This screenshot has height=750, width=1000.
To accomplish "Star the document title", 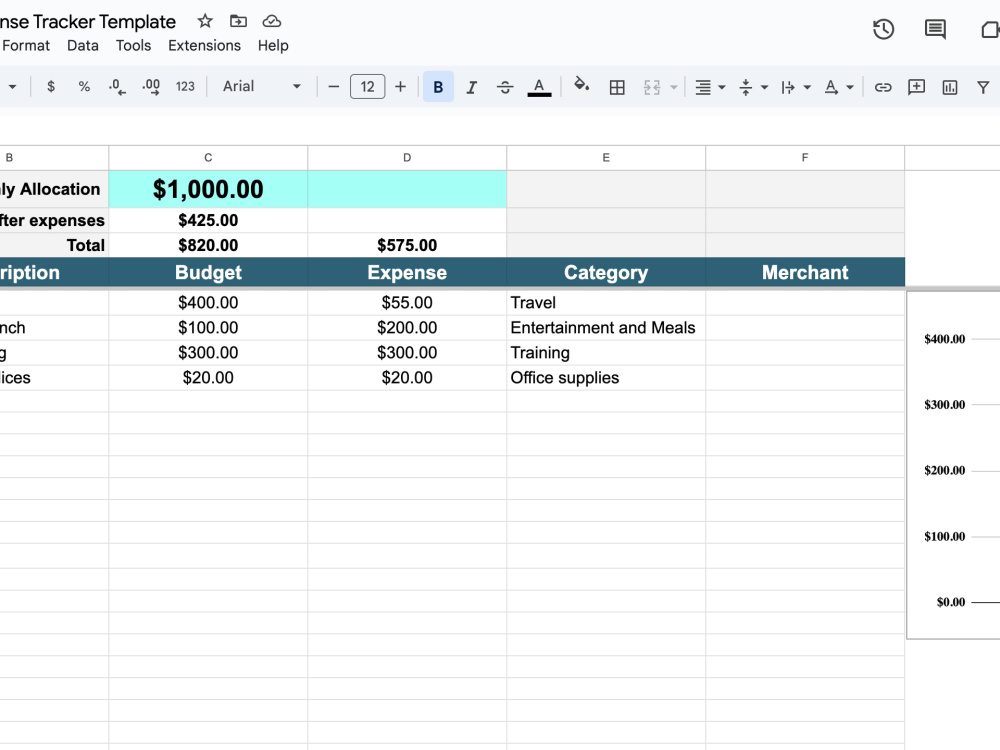I will (205, 21).
